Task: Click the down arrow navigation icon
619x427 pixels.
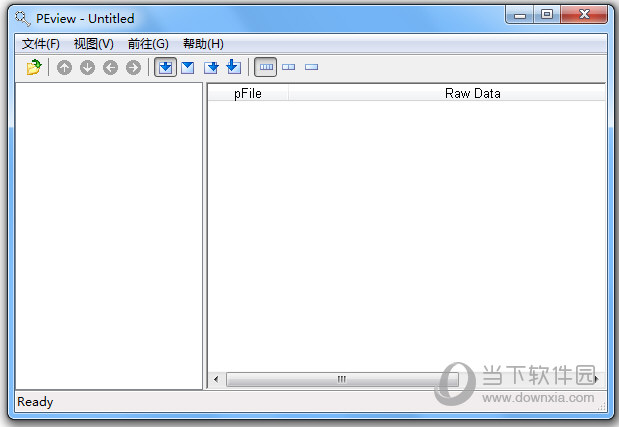Action: point(87,67)
